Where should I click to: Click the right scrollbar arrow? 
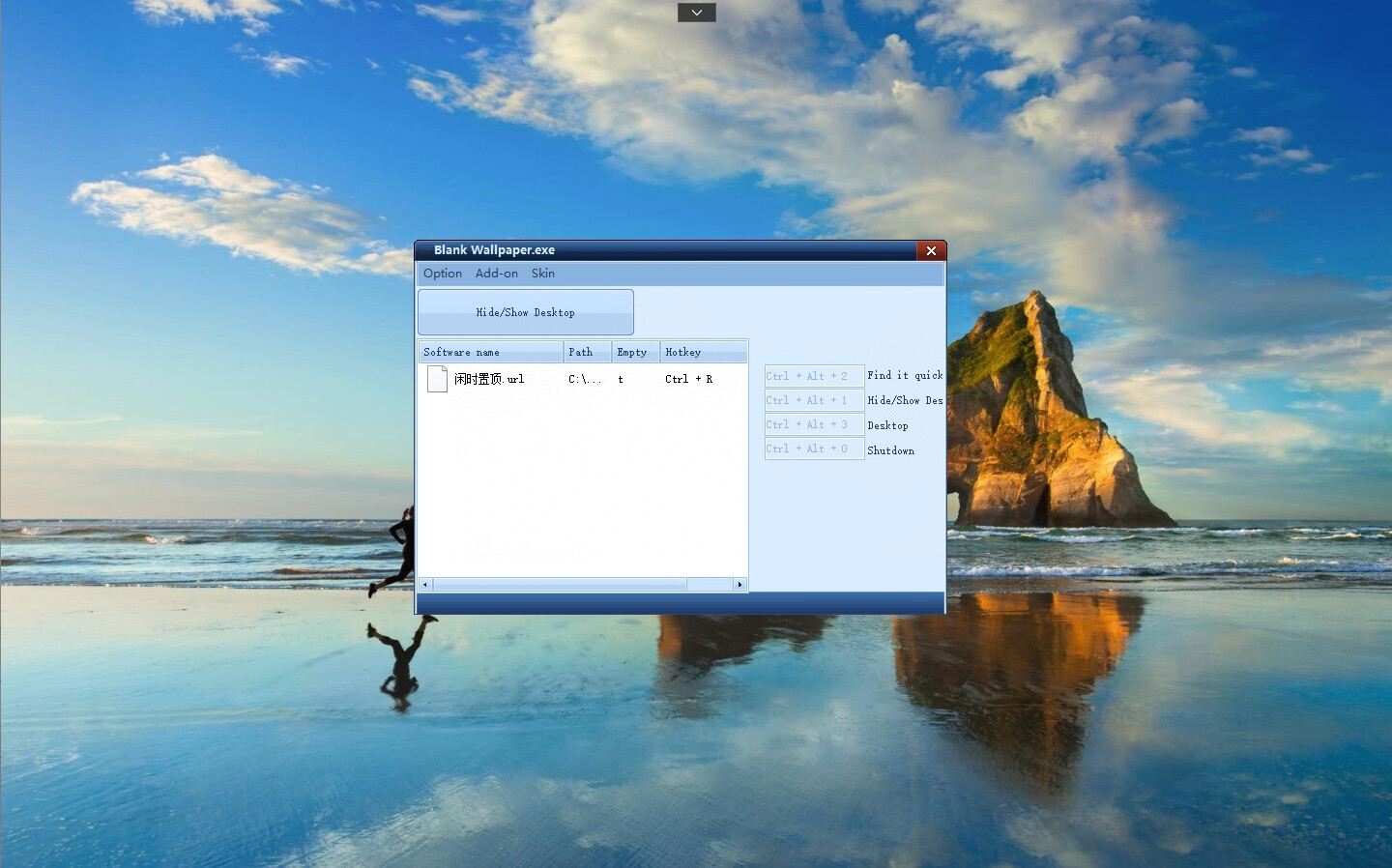click(x=740, y=584)
